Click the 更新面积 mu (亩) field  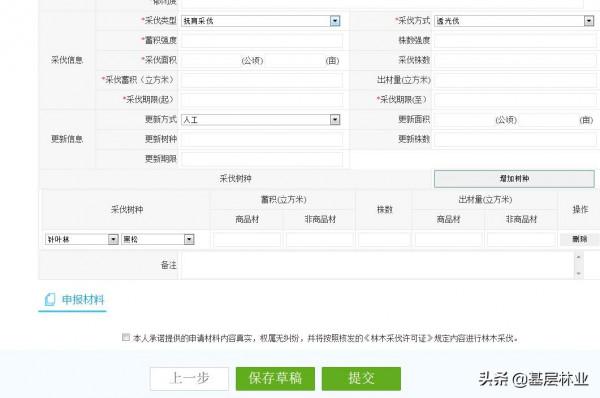pyautogui.click(x=548, y=120)
